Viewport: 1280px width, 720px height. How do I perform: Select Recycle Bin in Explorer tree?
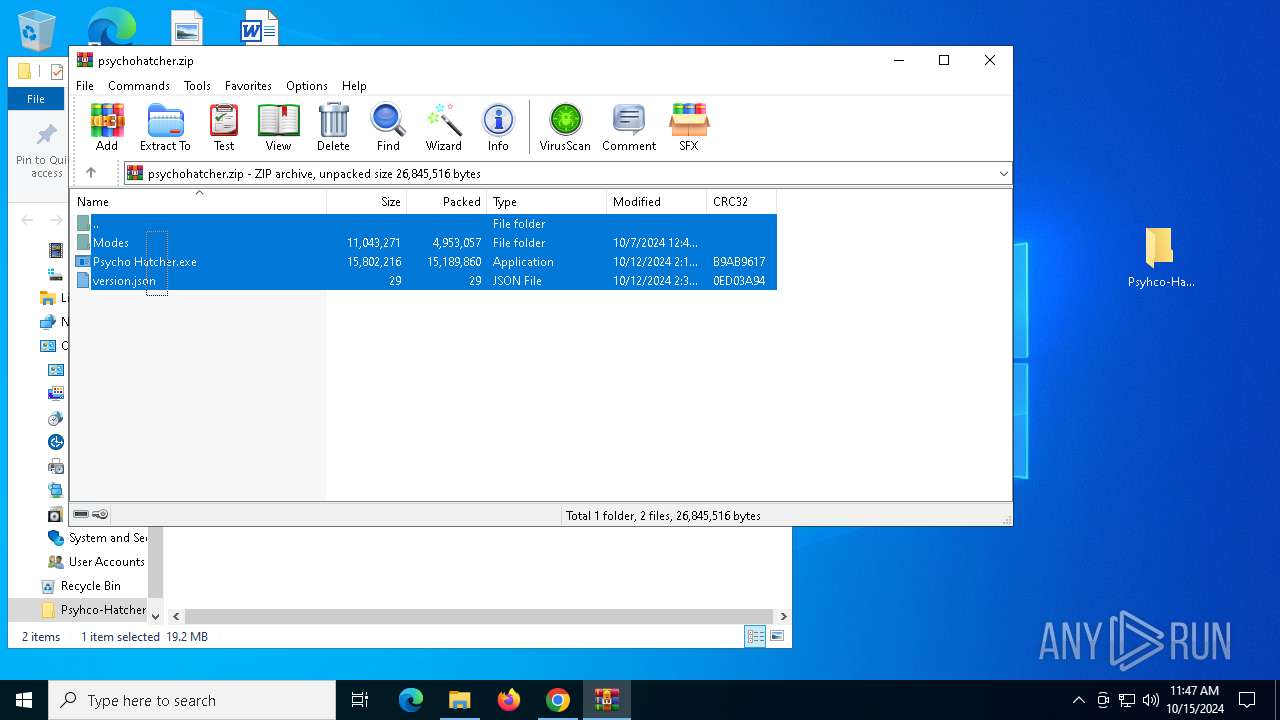click(90, 586)
